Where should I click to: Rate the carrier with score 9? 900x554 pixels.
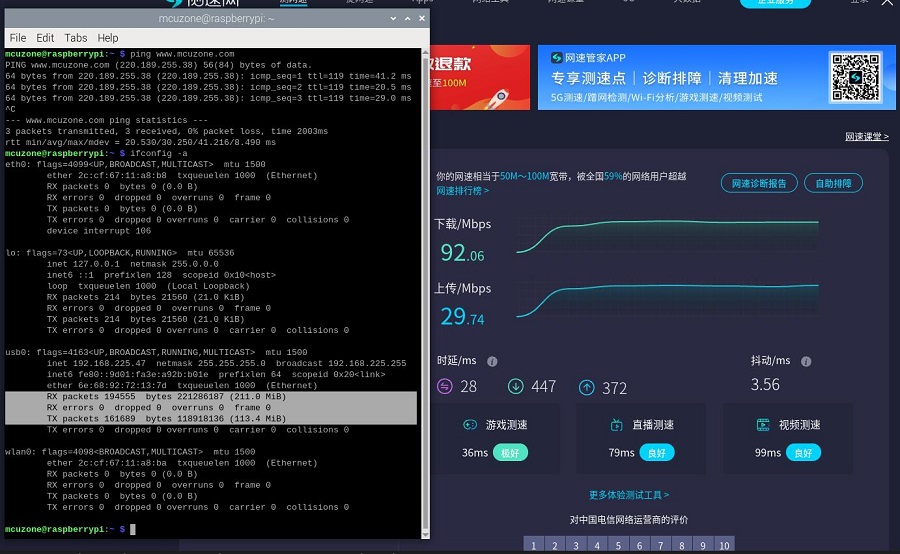click(703, 545)
